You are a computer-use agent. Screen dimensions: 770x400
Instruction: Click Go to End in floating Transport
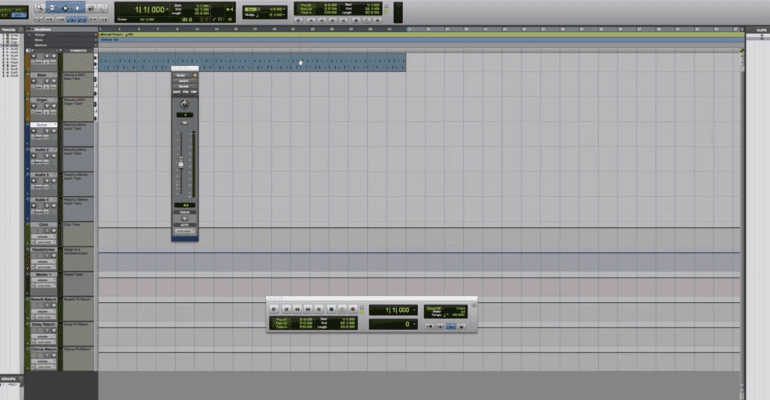319,309
